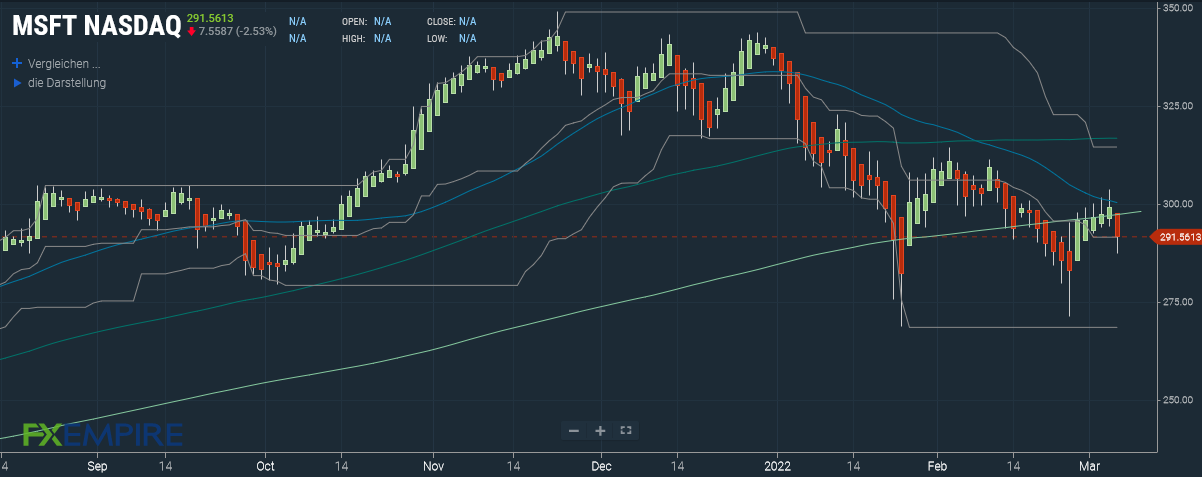Expand the 'die Darstellung' triangle arrow
This screenshot has width=1202, height=477.
point(17,83)
